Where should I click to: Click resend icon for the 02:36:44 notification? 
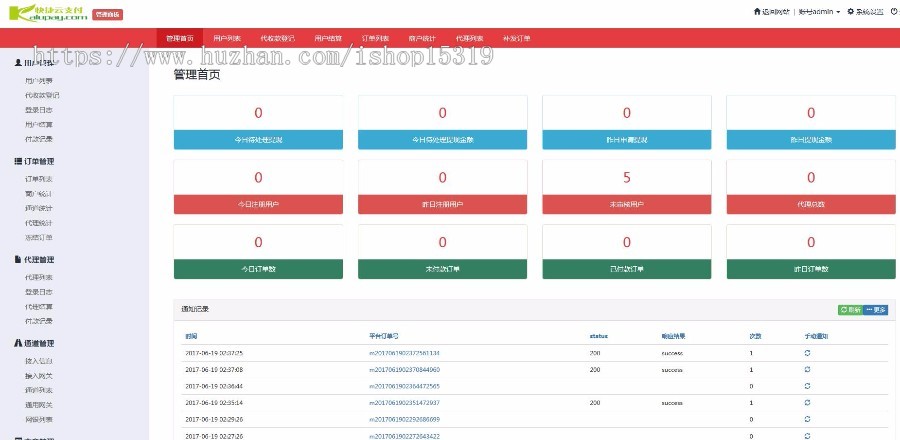(x=808, y=386)
